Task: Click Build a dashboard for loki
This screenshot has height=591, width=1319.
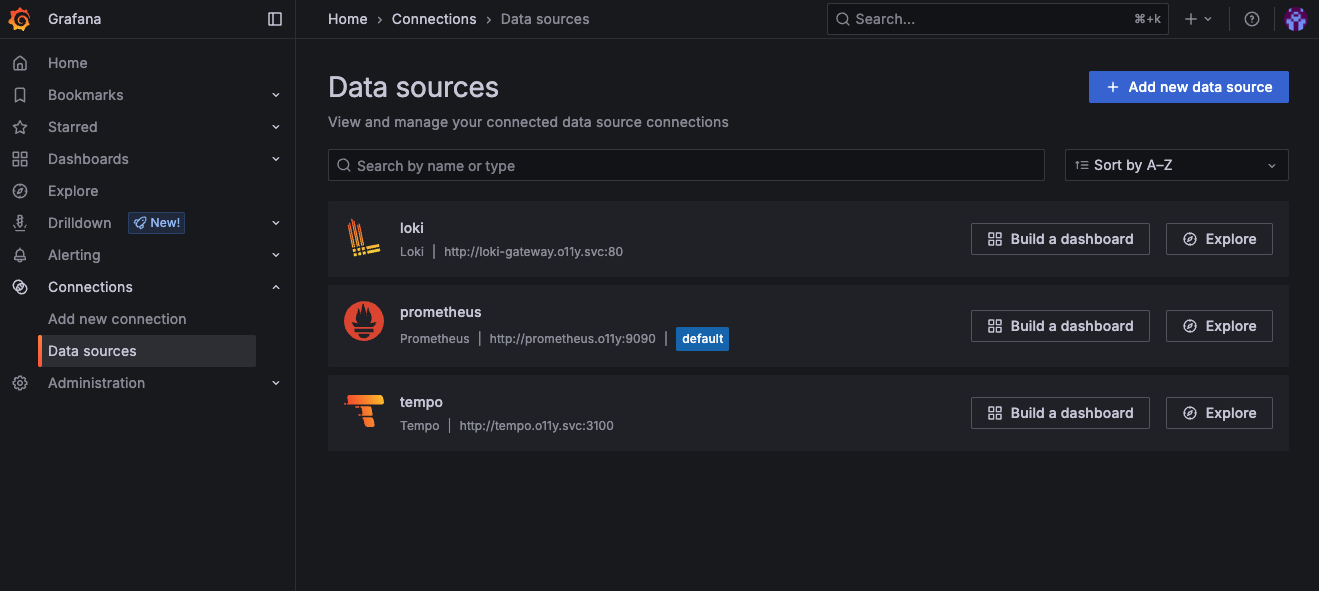Action: [x=1060, y=239]
